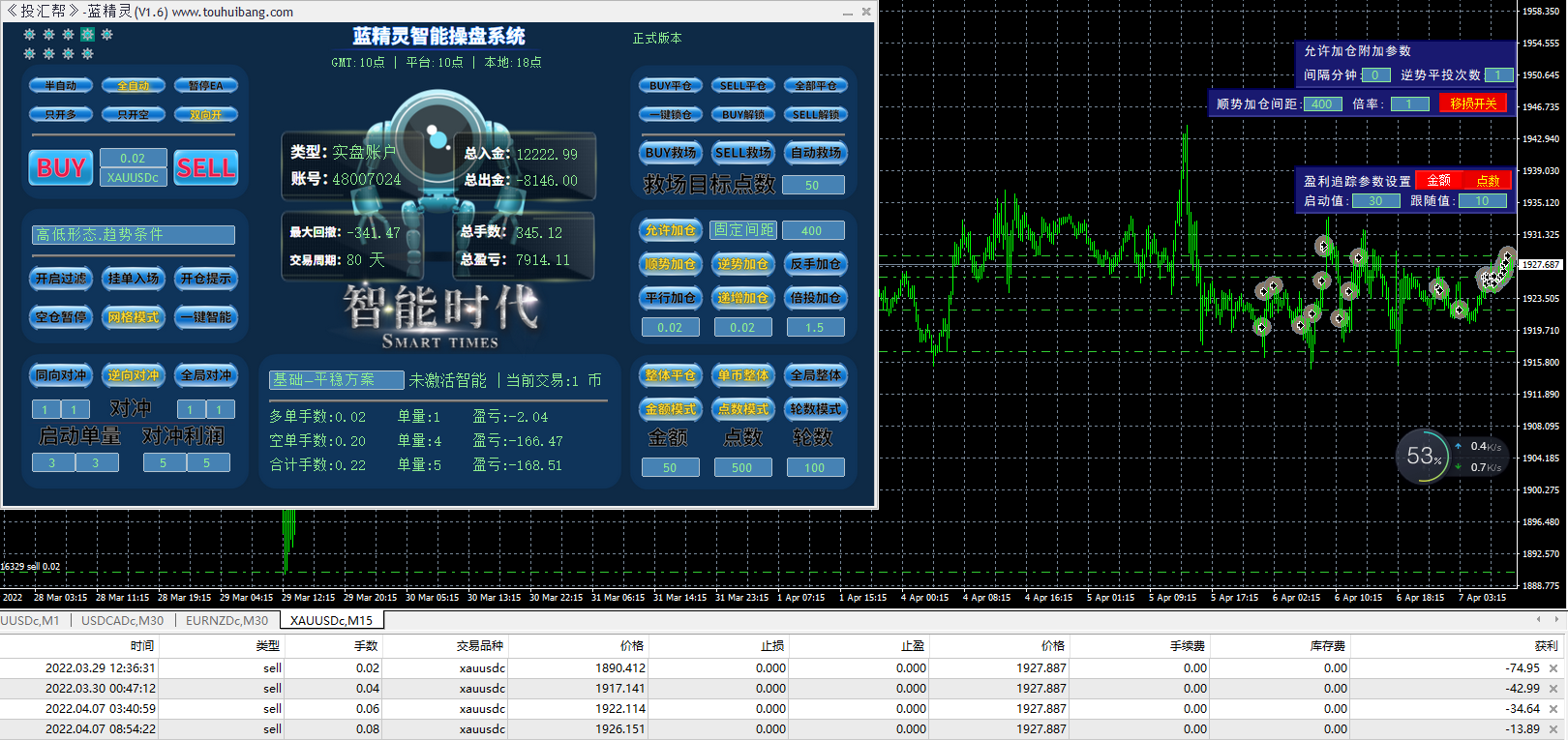Sort orders by the 获利 column header
The width and height of the screenshot is (1568, 740).
pos(1546,645)
